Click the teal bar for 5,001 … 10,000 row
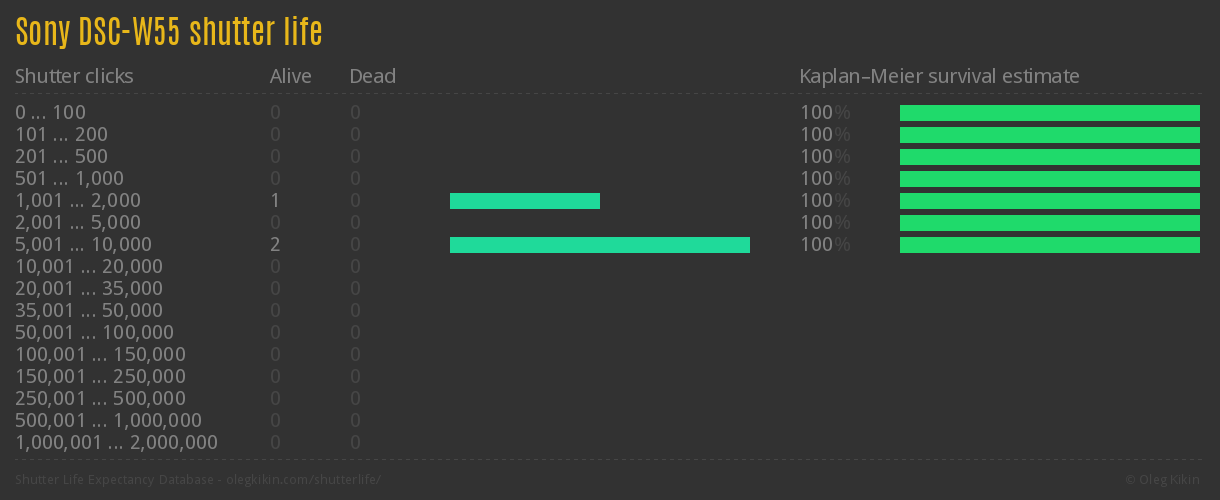This screenshot has height=500, width=1220. click(599, 245)
